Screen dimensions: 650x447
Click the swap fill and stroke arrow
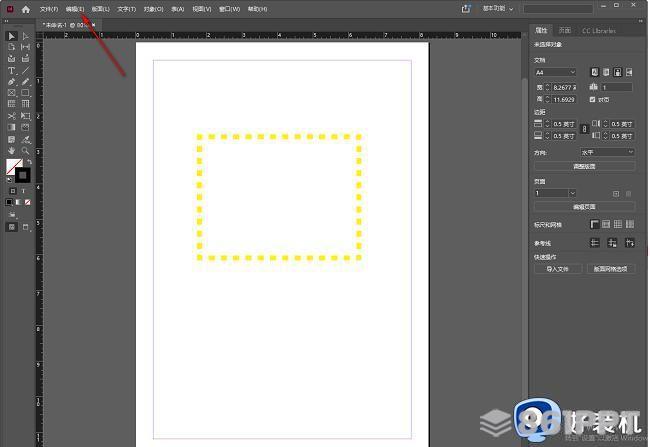click(x=29, y=161)
